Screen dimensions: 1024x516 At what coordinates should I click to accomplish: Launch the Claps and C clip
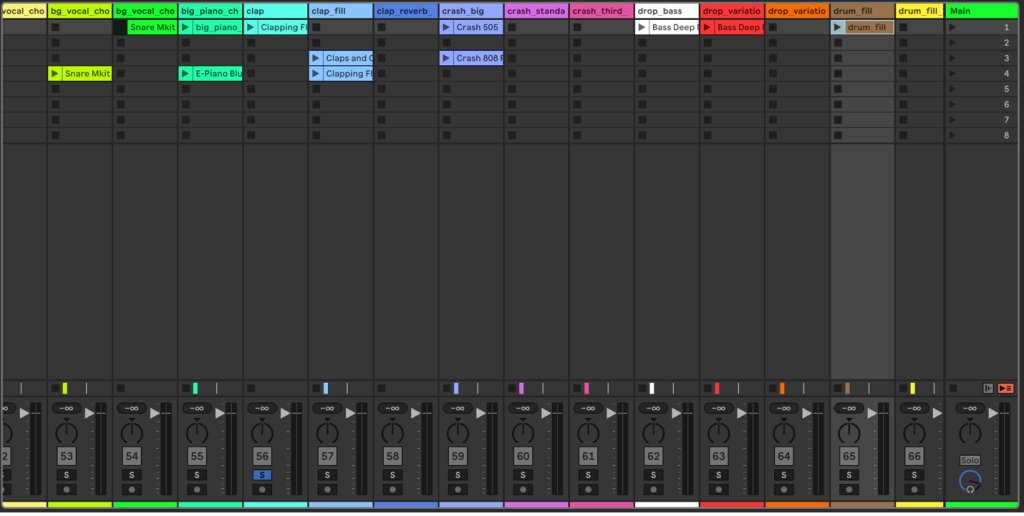pos(316,58)
